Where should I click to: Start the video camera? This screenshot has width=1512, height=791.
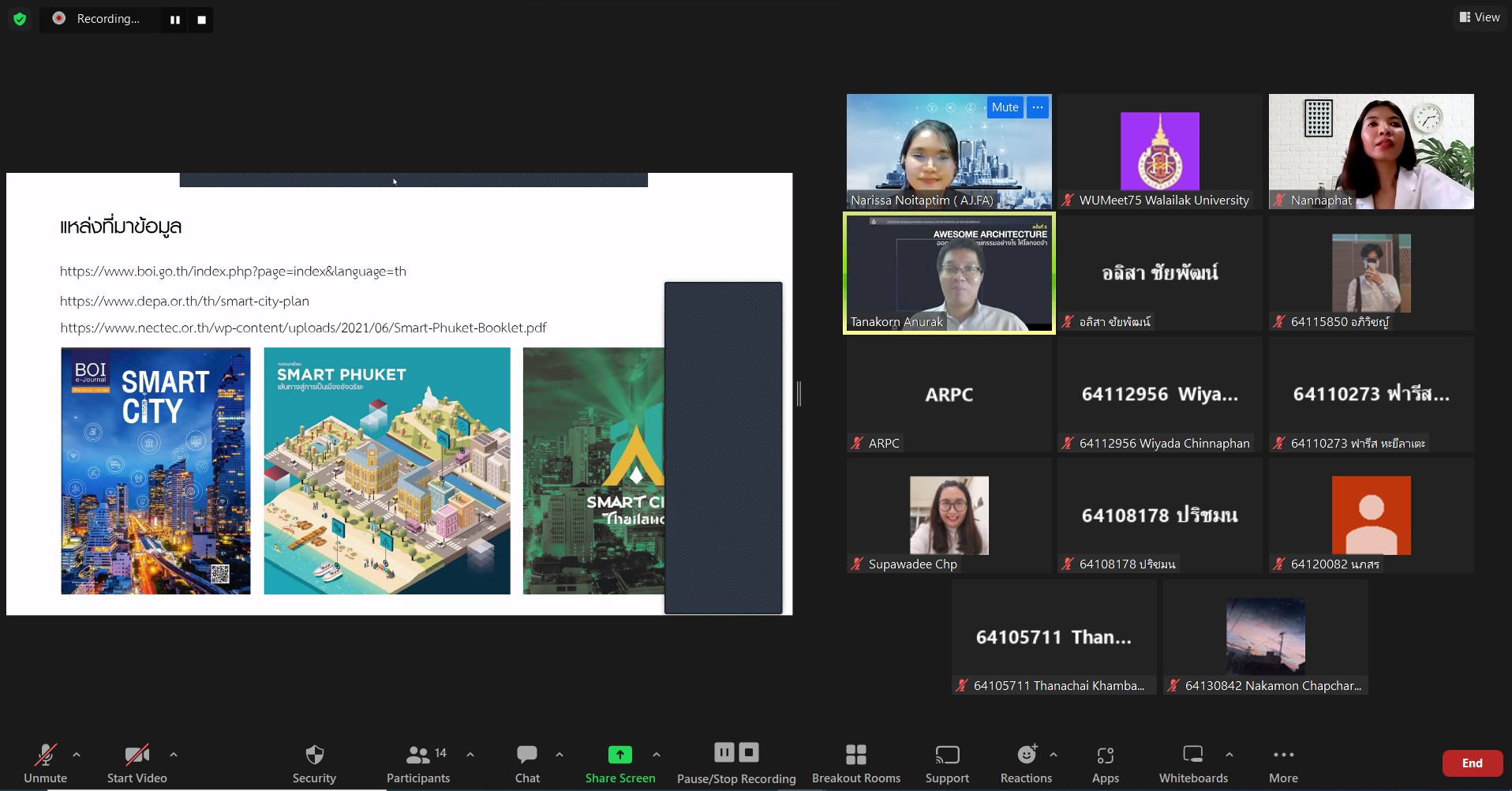[x=137, y=755]
